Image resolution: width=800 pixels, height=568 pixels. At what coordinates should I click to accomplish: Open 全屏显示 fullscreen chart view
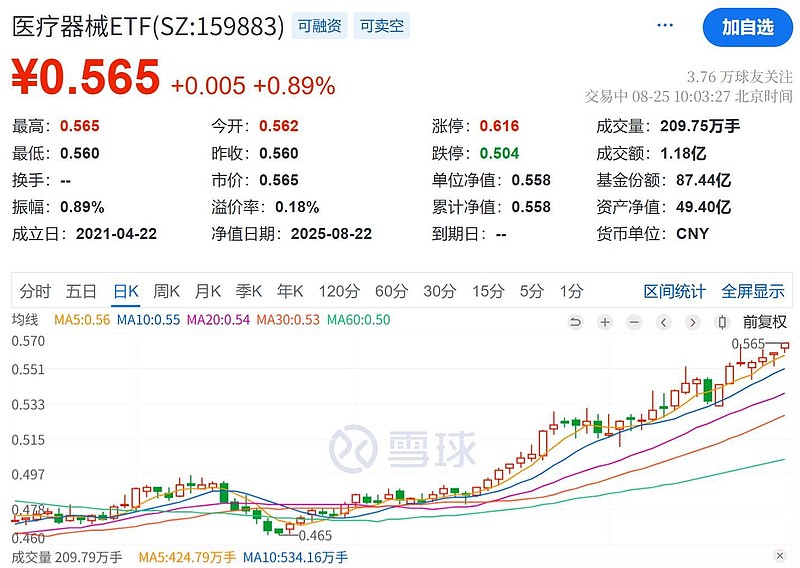click(x=753, y=291)
